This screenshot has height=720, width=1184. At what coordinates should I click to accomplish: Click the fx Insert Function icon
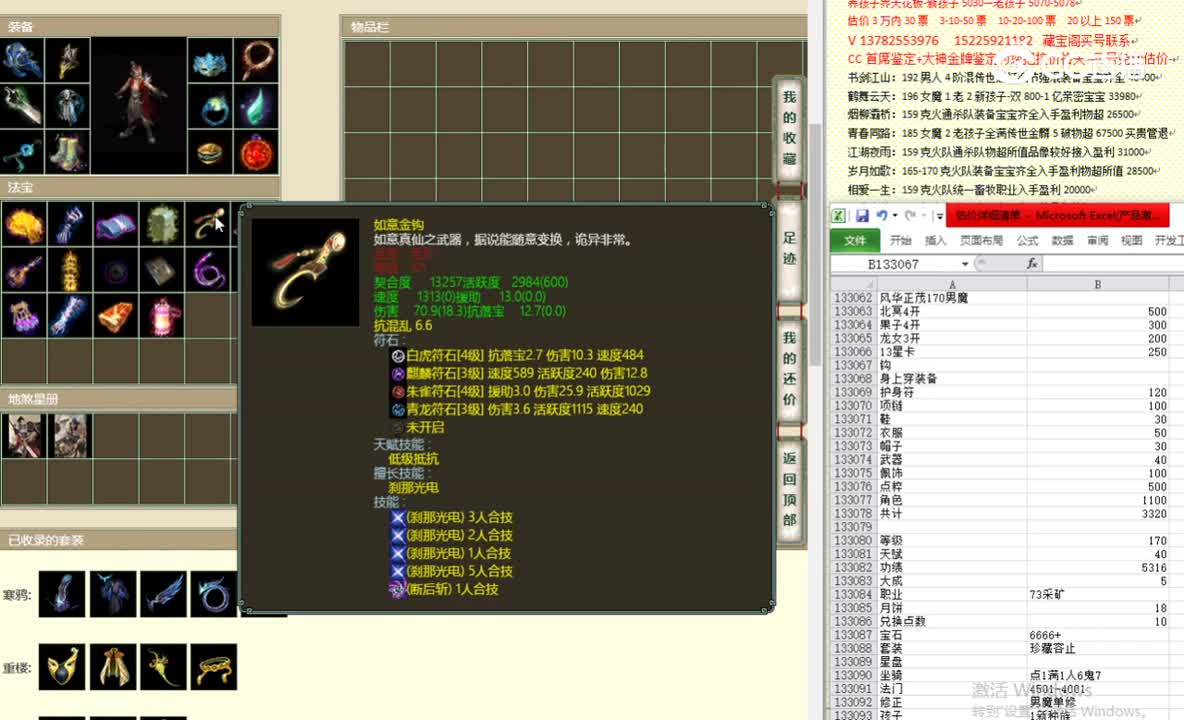click(x=1031, y=263)
